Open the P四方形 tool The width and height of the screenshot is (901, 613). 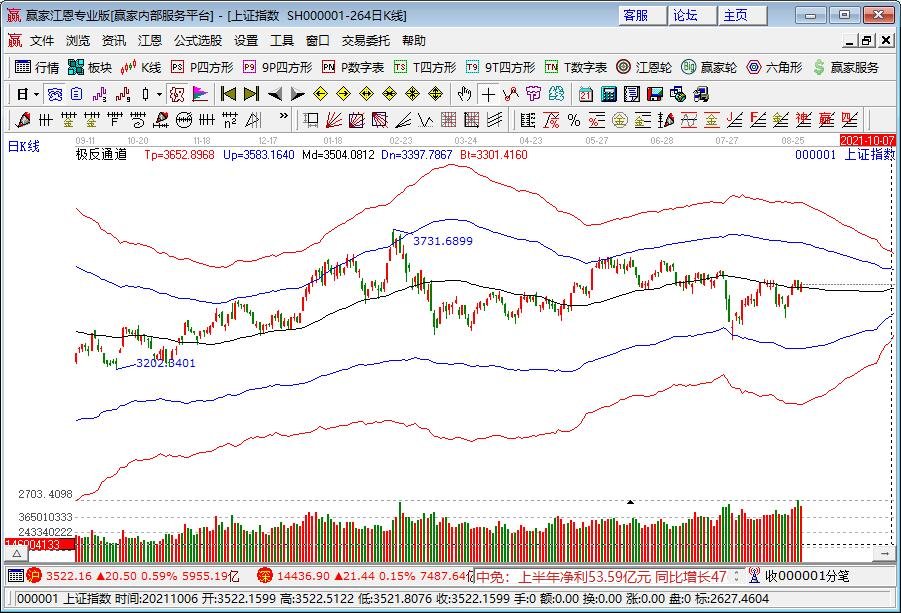click(x=202, y=67)
